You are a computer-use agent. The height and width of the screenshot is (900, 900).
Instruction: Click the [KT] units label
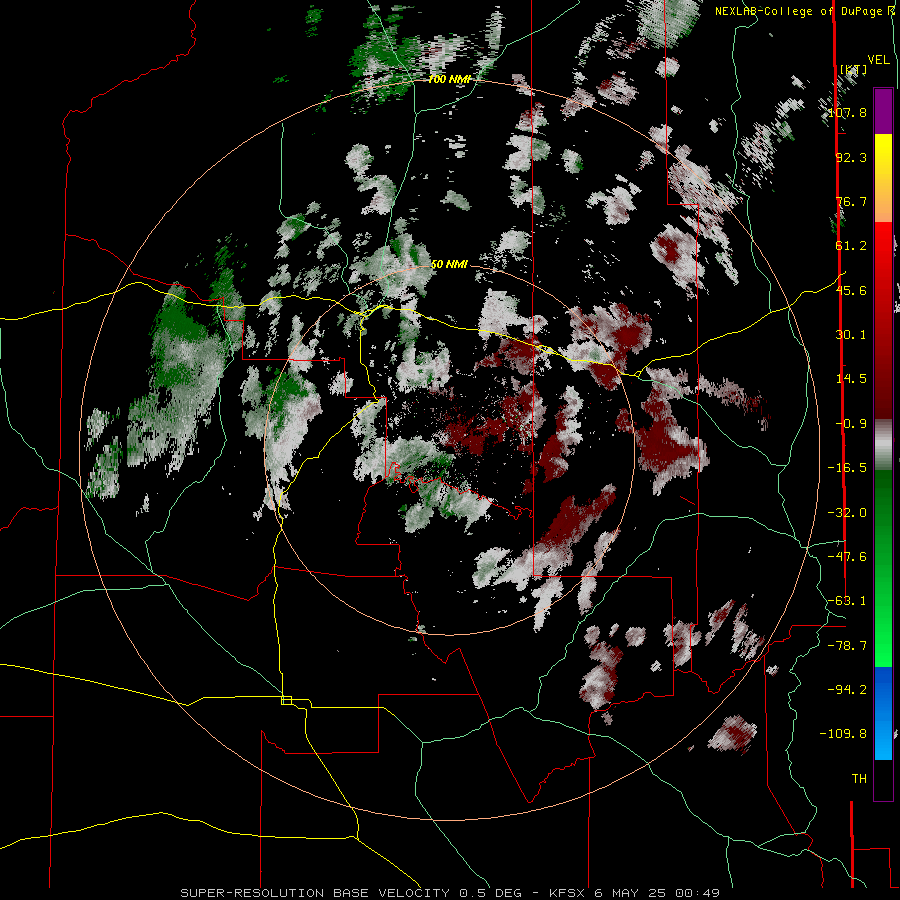tap(854, 70)
